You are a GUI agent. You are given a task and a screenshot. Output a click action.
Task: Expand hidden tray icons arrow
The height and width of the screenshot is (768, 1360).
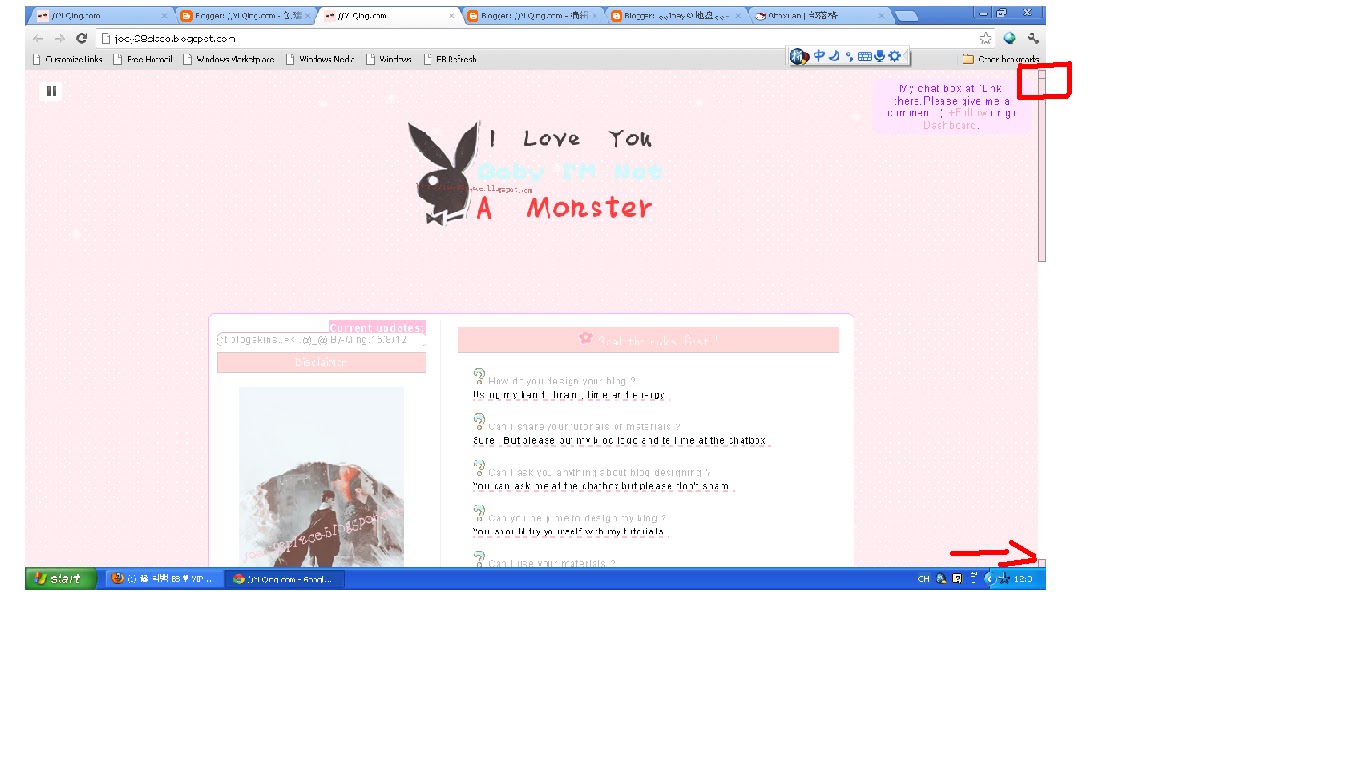[988, 579]
